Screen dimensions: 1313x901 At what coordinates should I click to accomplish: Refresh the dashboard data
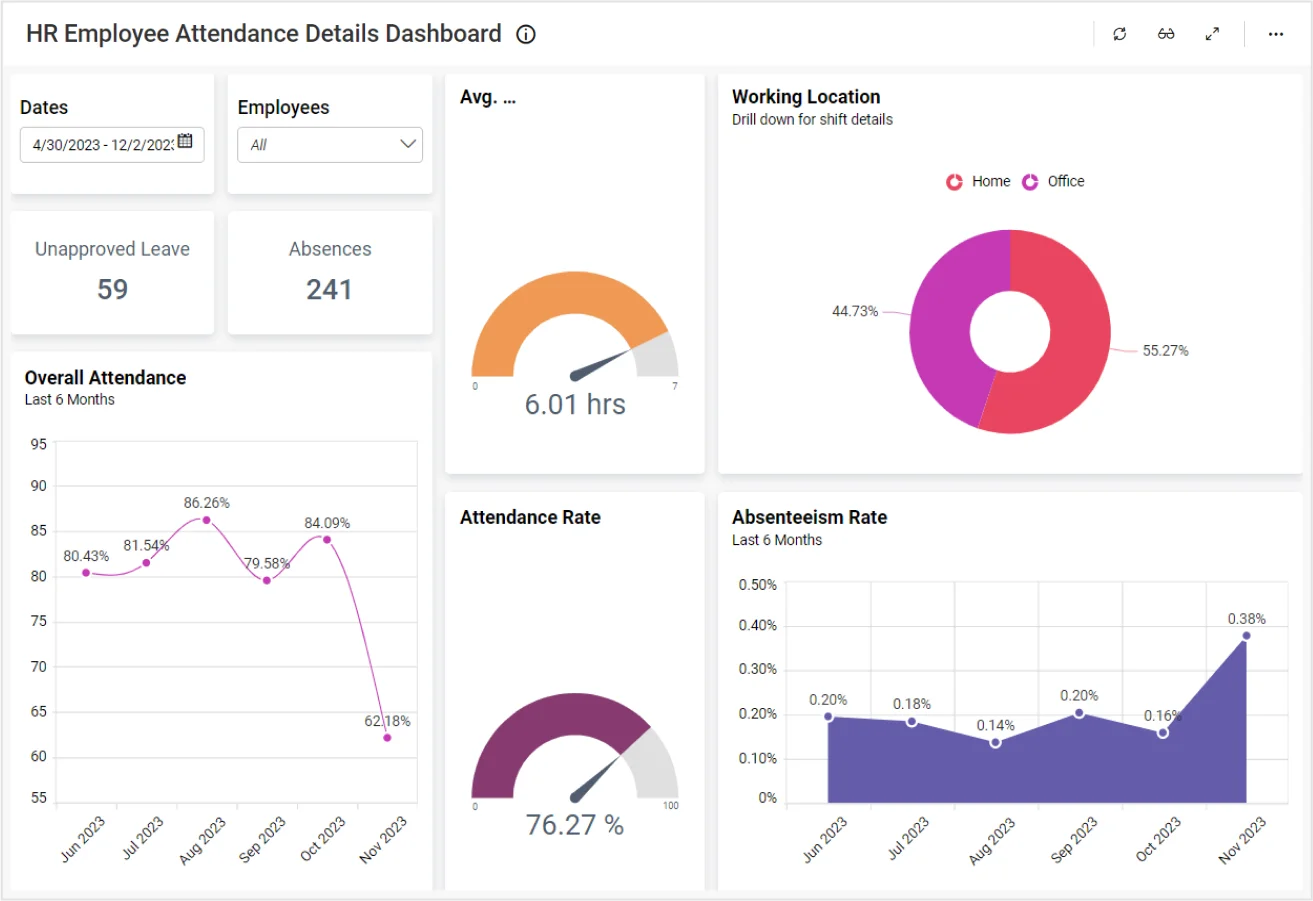coord(1119,34)
